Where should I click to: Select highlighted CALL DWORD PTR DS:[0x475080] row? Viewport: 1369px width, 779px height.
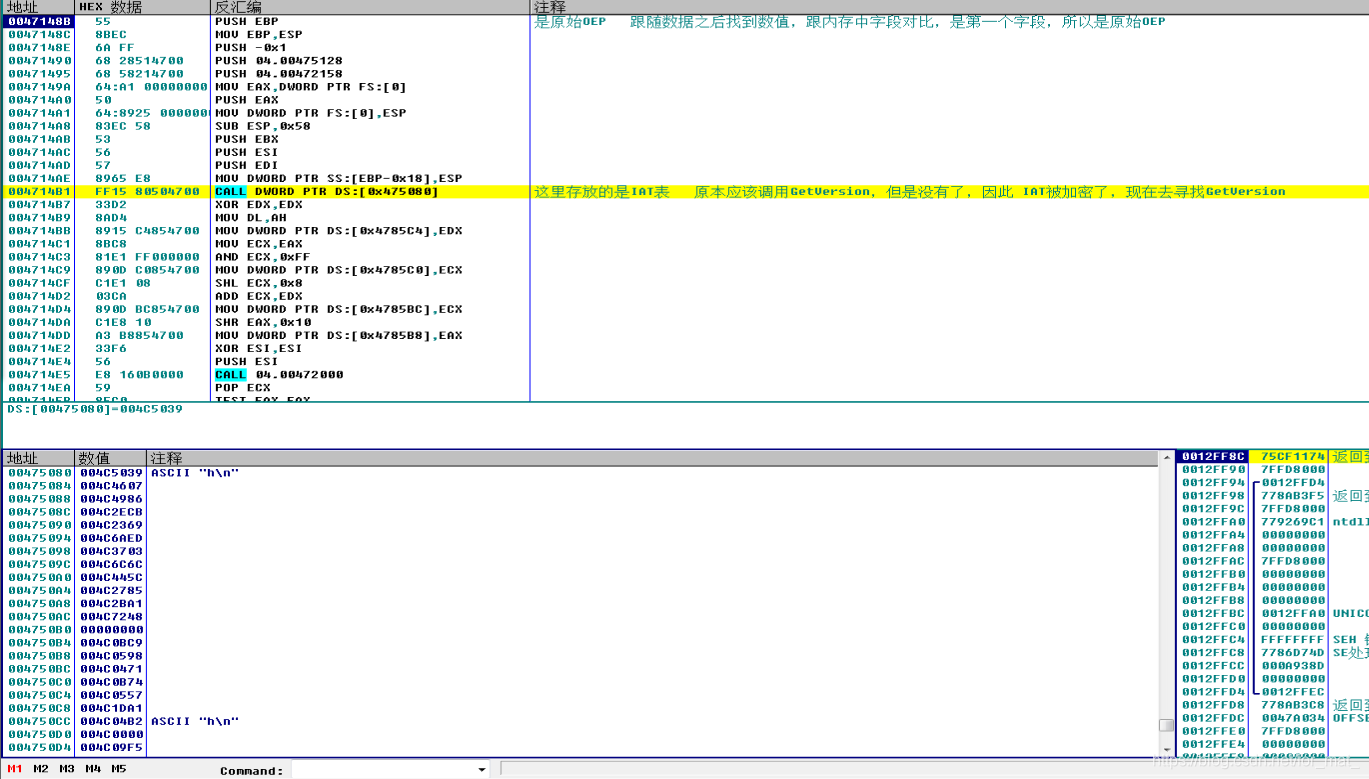click(x=327, y=191)
